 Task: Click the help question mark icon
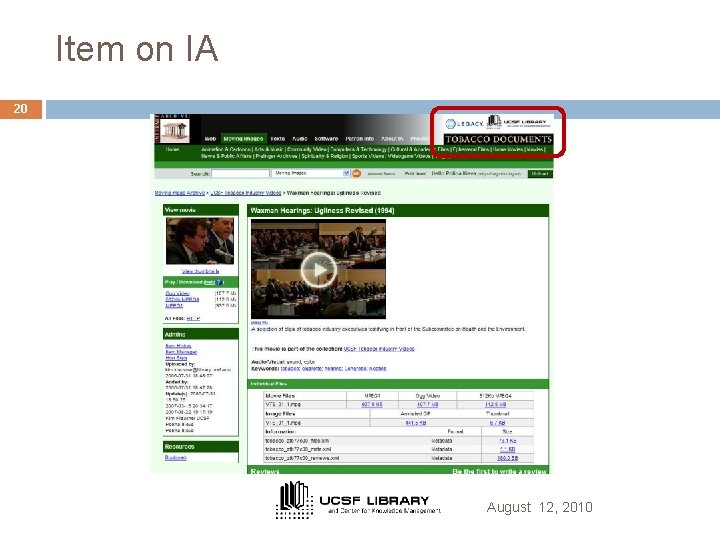tap(219, 282)
